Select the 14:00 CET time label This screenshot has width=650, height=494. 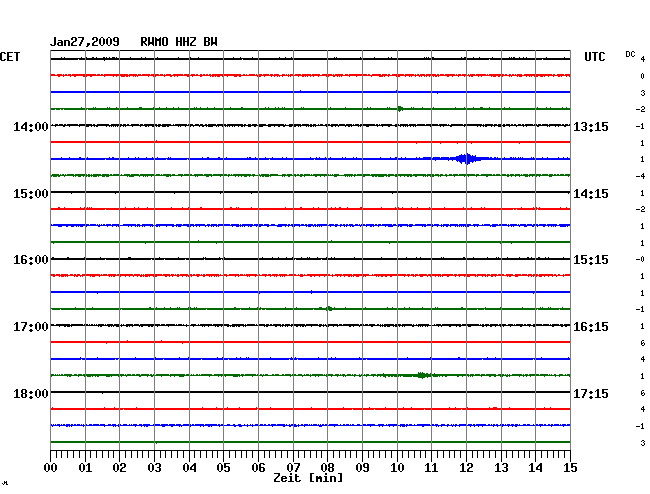(x=31, y=126)
